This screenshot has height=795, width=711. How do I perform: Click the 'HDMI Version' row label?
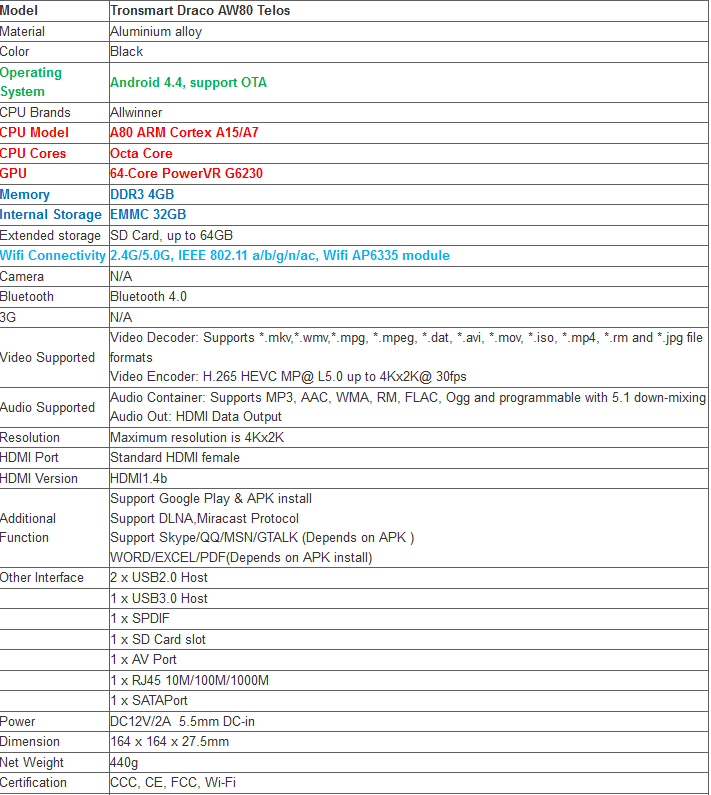(39, 479)
